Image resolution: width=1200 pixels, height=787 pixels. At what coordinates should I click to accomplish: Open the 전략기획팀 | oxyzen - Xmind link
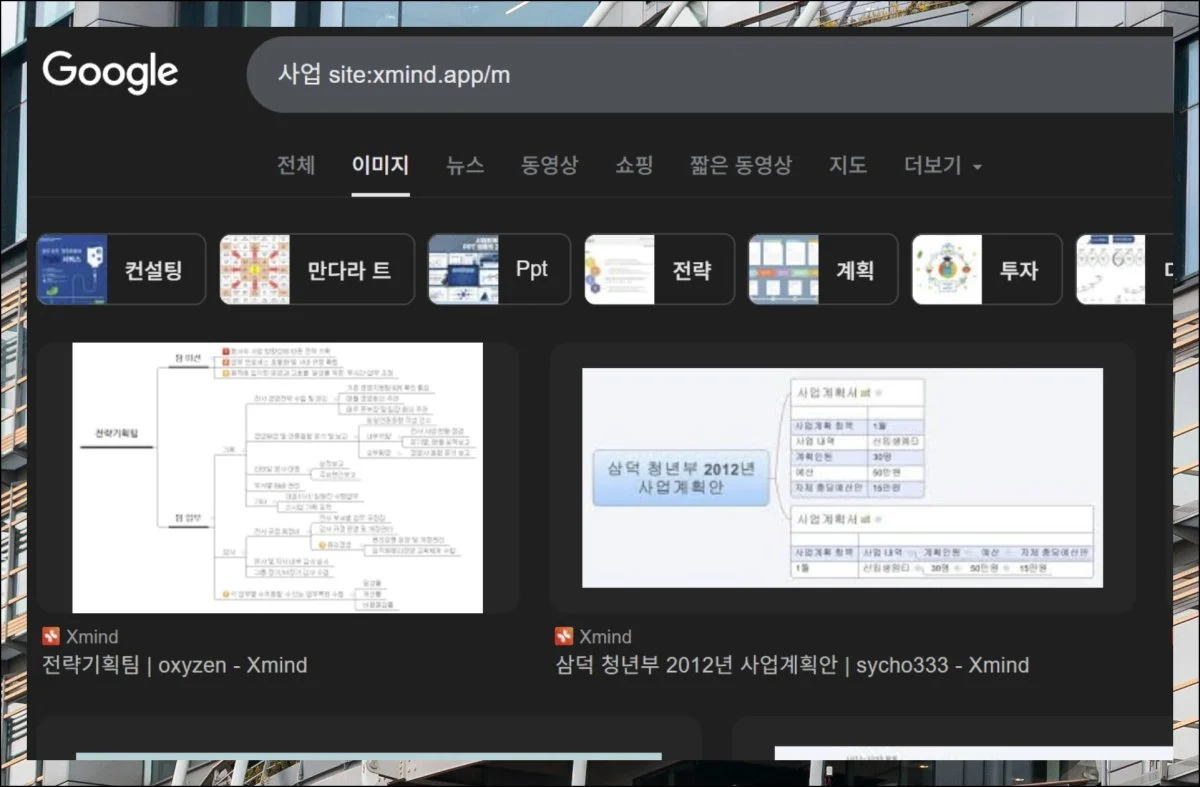point(175,665)
